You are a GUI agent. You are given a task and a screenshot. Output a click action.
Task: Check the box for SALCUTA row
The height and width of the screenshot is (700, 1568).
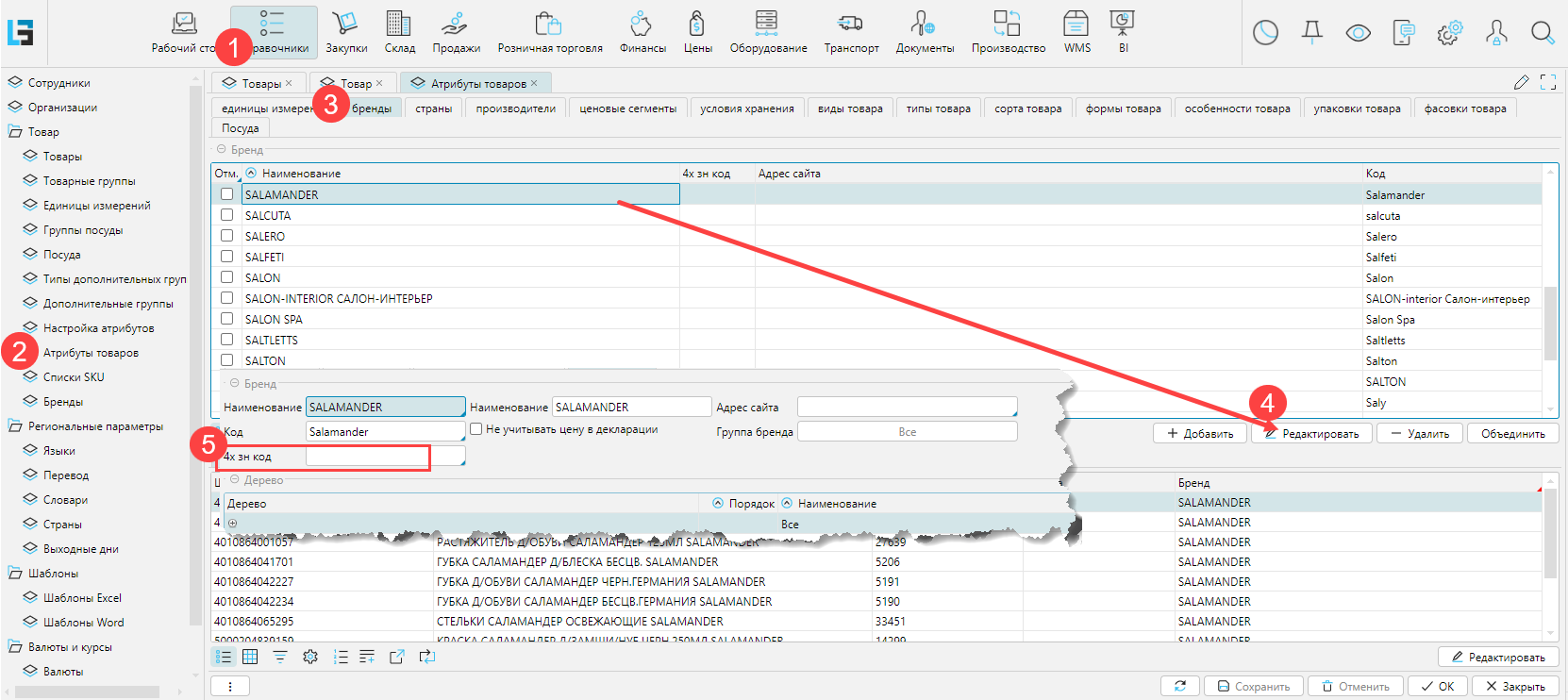coord(226,215)
